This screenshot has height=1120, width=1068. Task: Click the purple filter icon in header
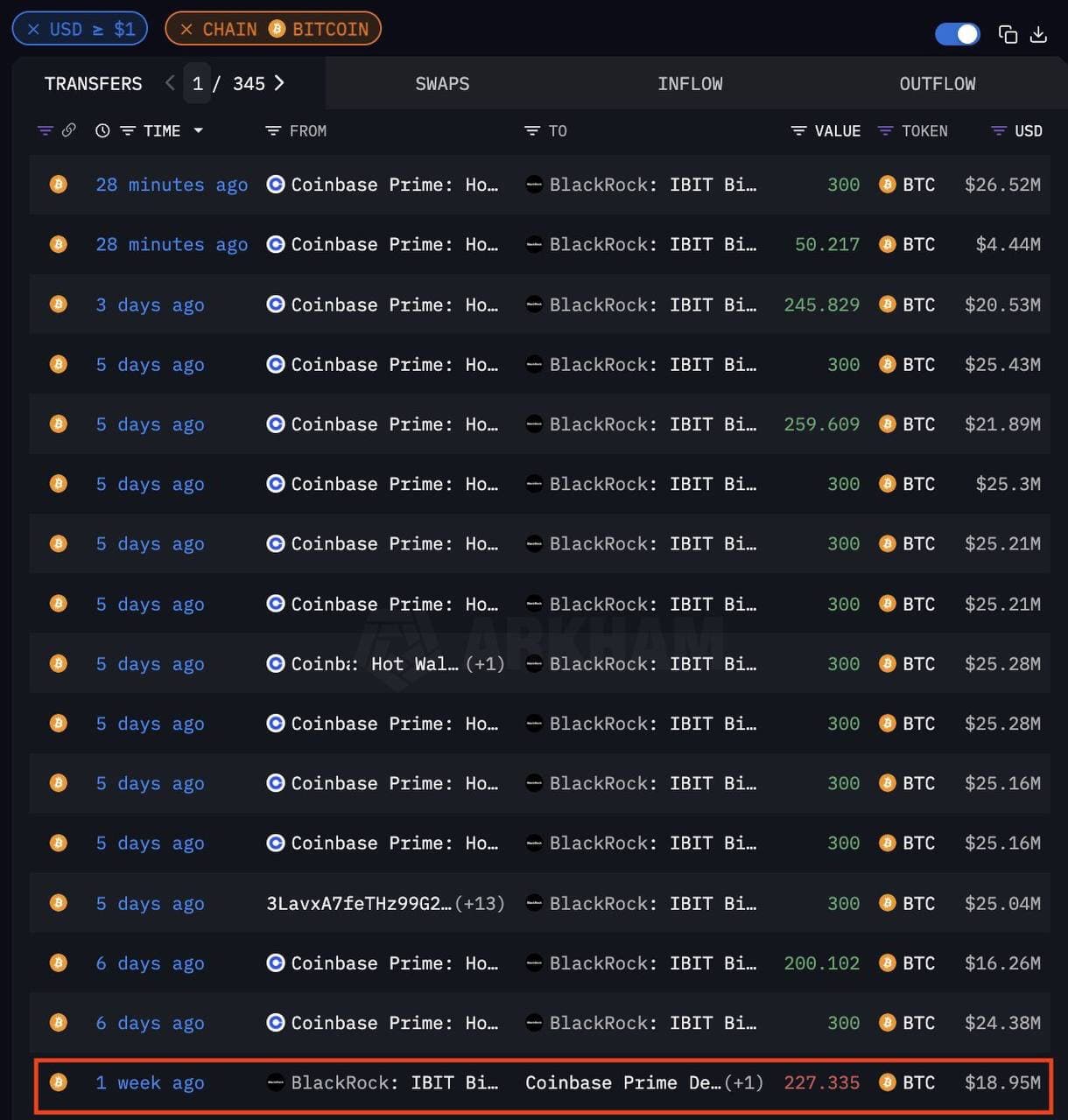[x=46, y=130]
